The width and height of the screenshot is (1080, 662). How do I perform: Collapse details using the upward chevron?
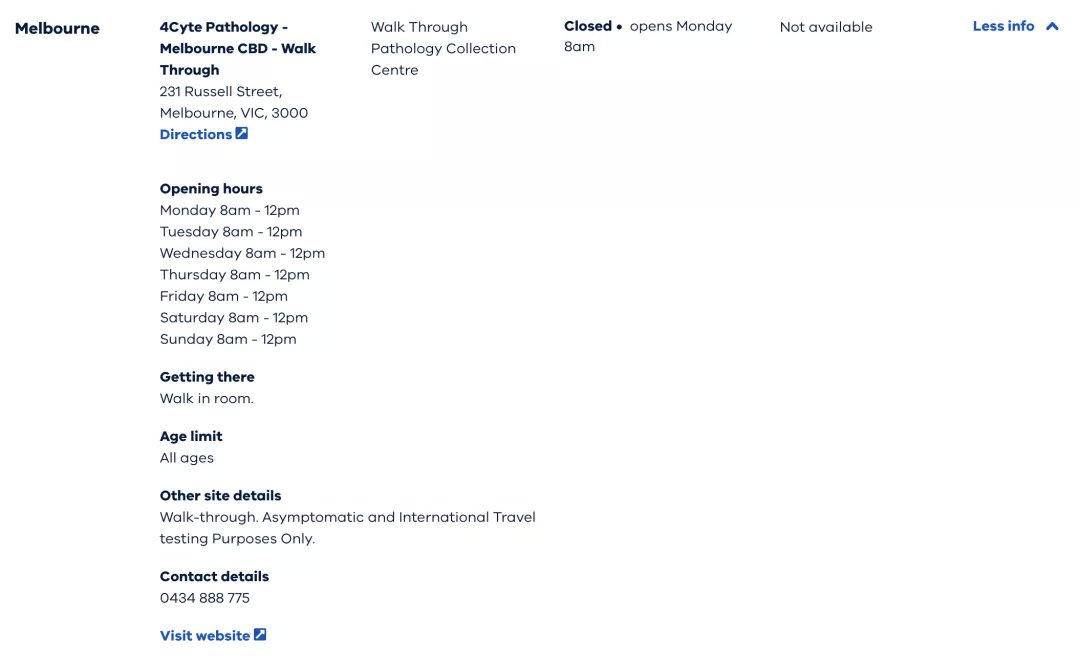[1052, 26]
